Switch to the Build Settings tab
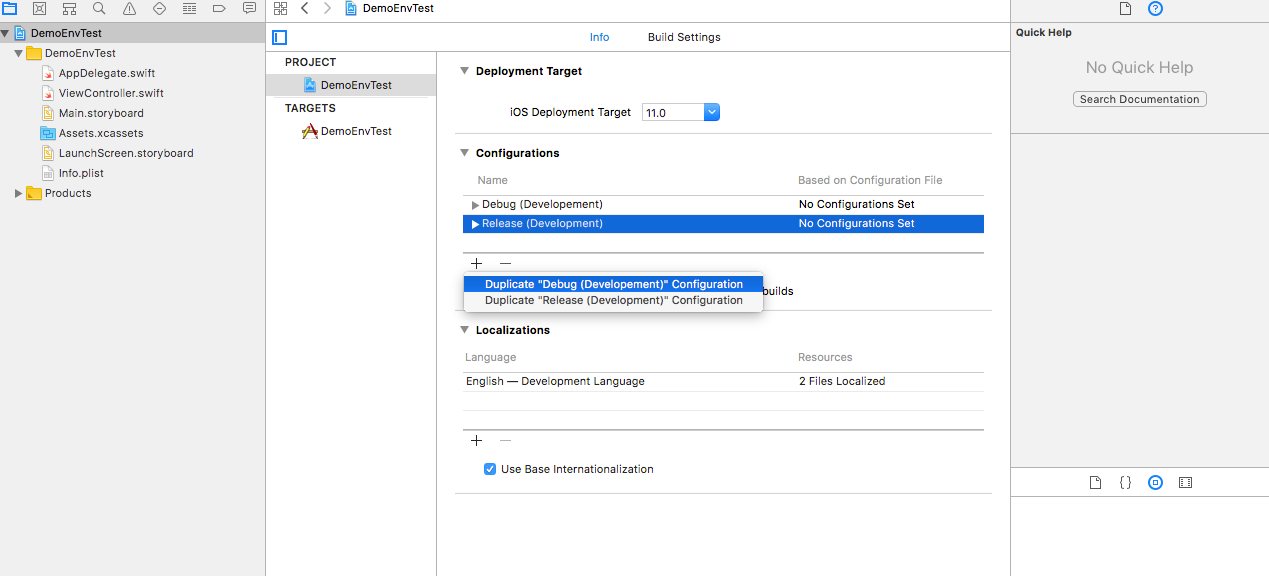 (x=684, y=37)
